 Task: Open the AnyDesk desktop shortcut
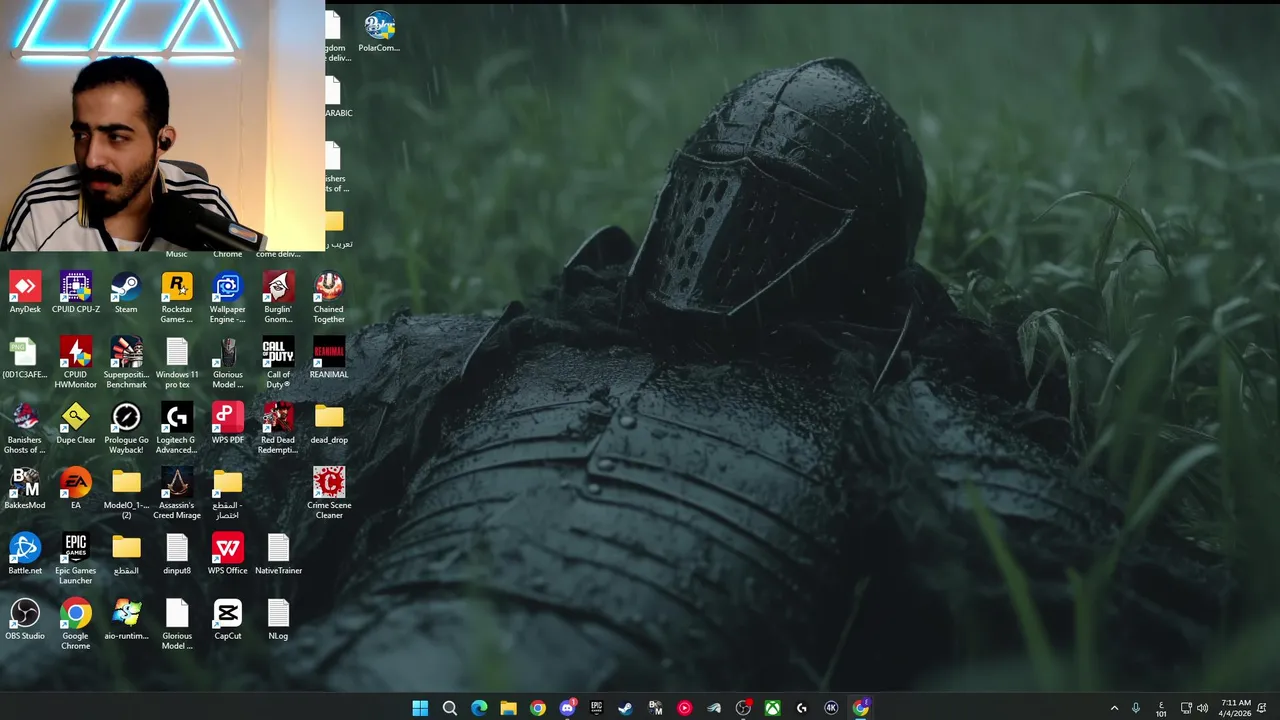tap(25, 293)
